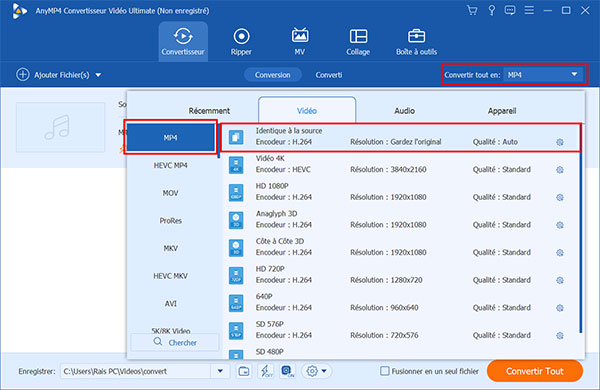Choose the SD 576P profile
The image size is (600, 390).
tap(401, 330)
